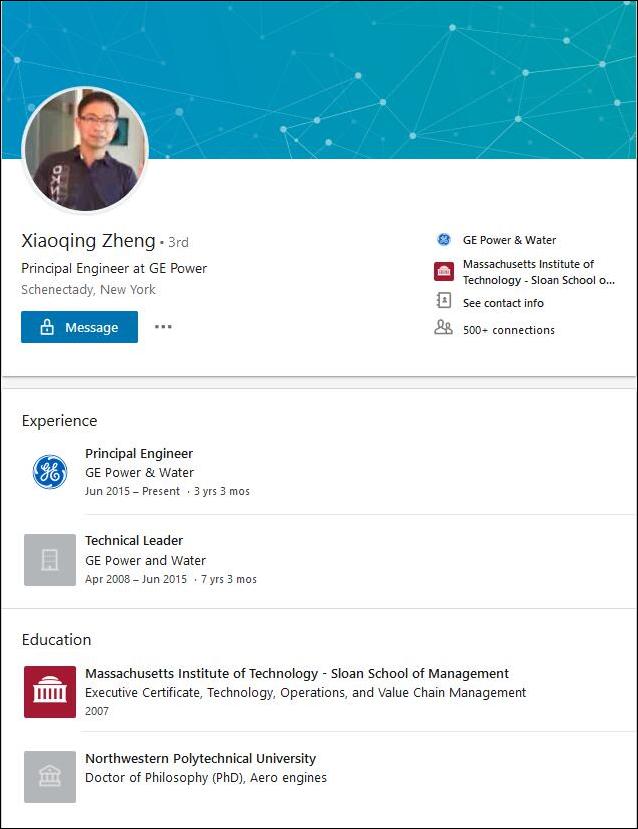Click the contact info card icon
Screen dimensions: 638x829
coord(443,301)
